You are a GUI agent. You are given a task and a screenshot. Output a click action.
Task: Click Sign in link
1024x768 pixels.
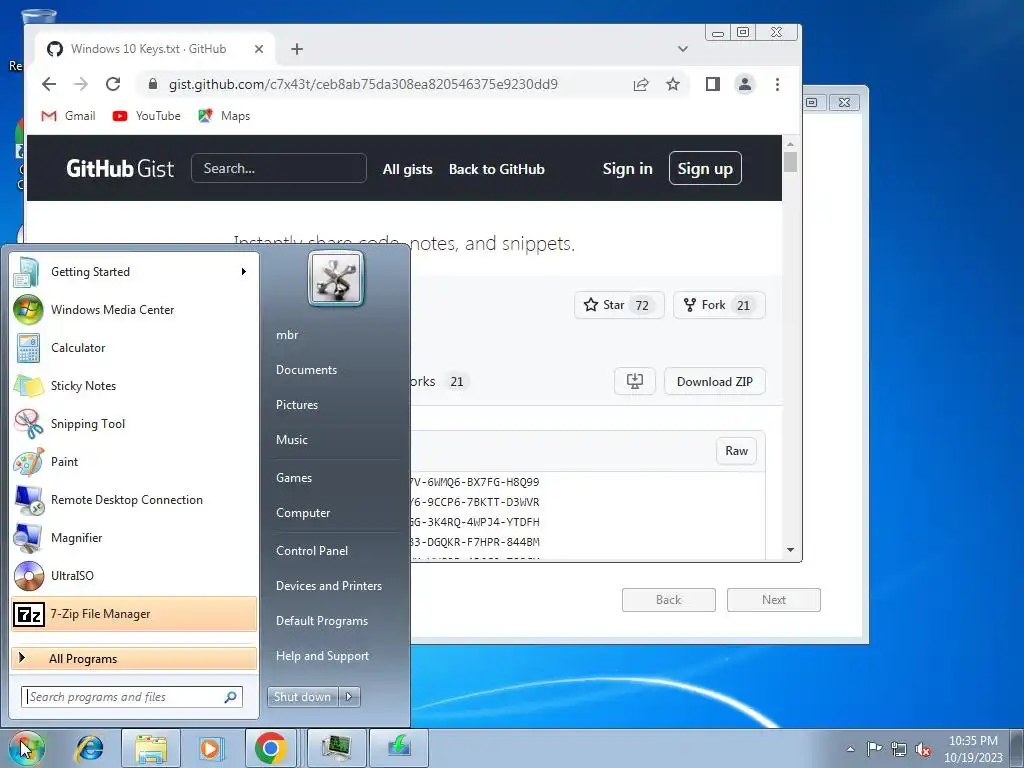[x=628, y=168]
